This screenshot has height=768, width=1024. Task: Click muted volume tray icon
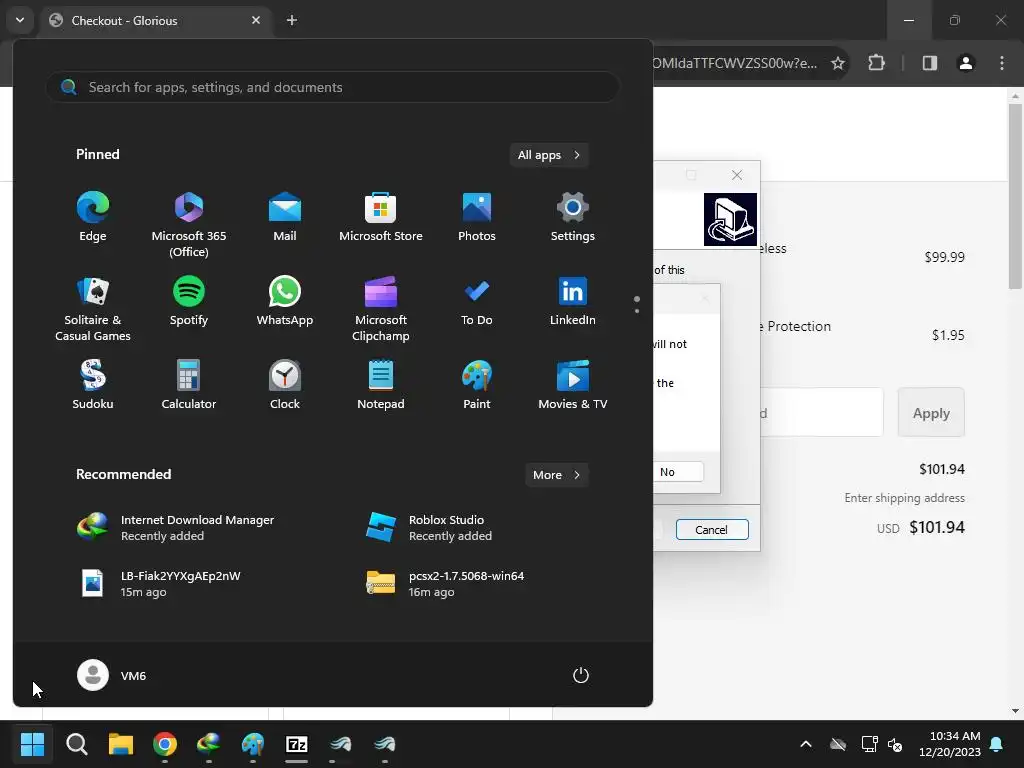pyautogui.click(x=895, y=744)
